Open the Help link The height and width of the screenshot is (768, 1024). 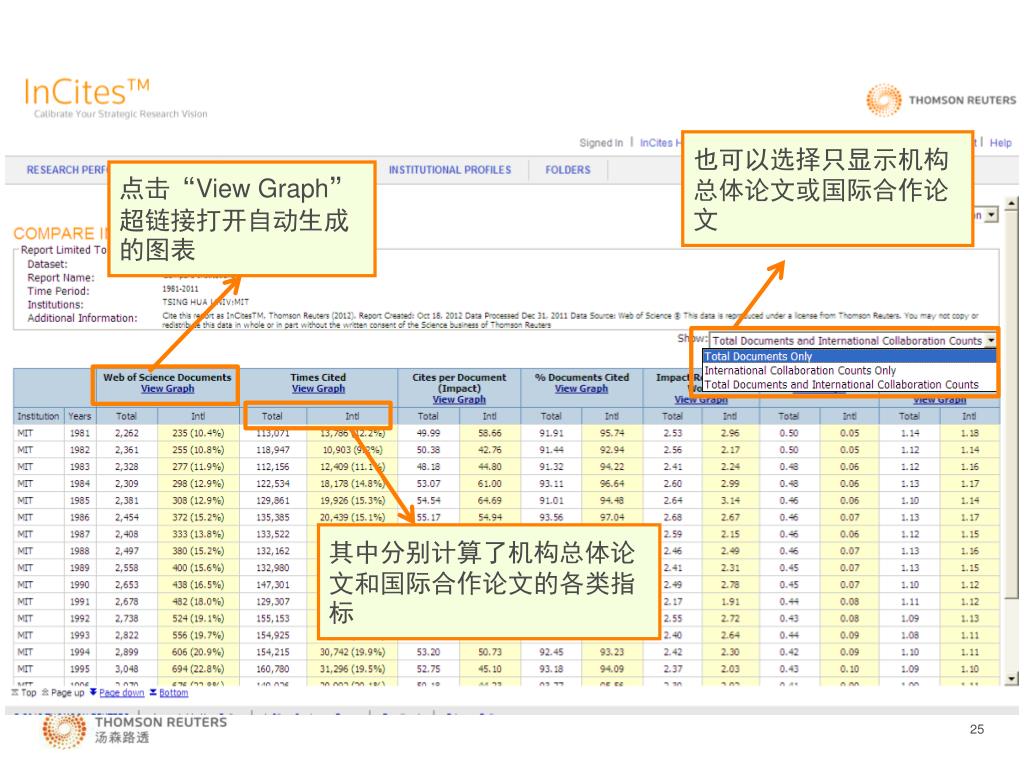point(1000,142)
